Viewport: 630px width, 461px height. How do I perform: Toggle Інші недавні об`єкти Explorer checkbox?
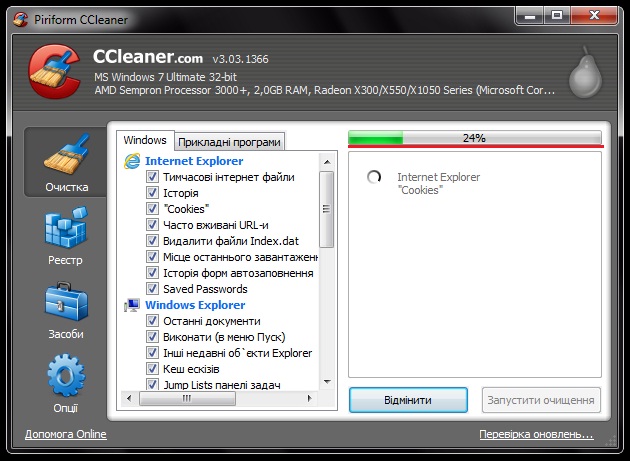152,352
